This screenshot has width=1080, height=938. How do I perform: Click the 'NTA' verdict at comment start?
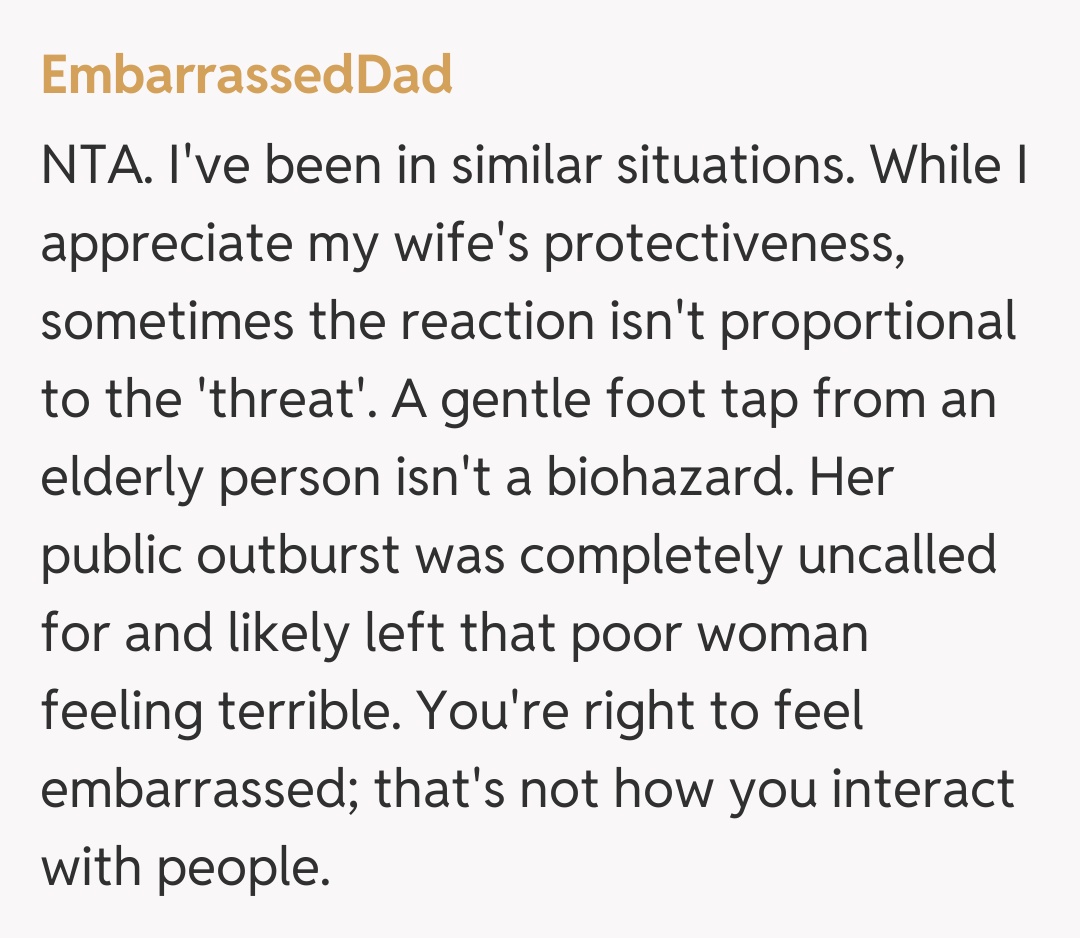click(91, 167)
